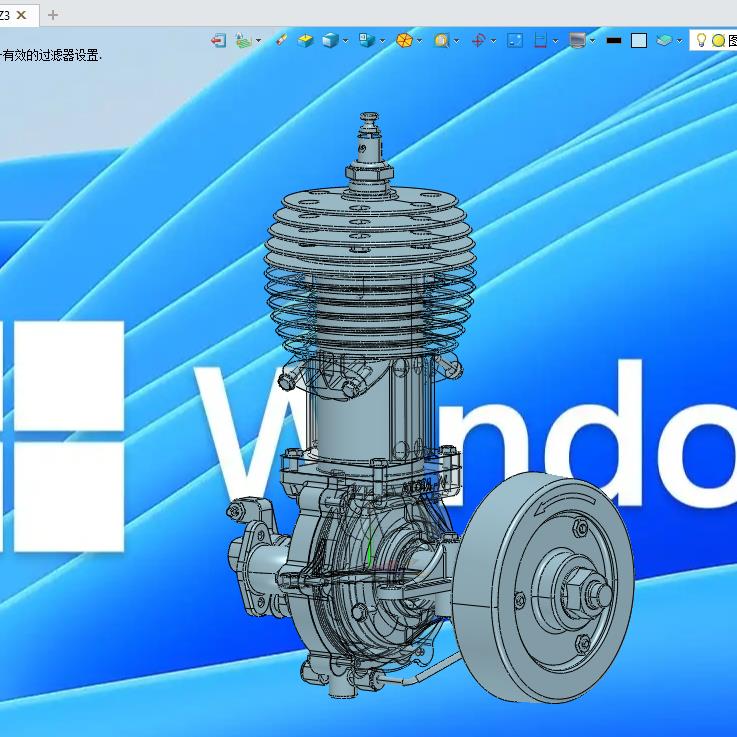The height and width of the screenshot is (737, 737).
Task: Click the black color swatch in toolbar
Action: (614, 41)
